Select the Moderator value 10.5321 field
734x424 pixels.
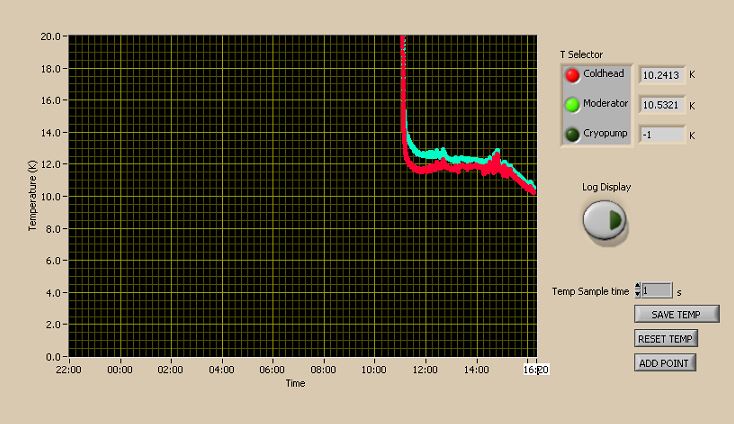[661, 105]
